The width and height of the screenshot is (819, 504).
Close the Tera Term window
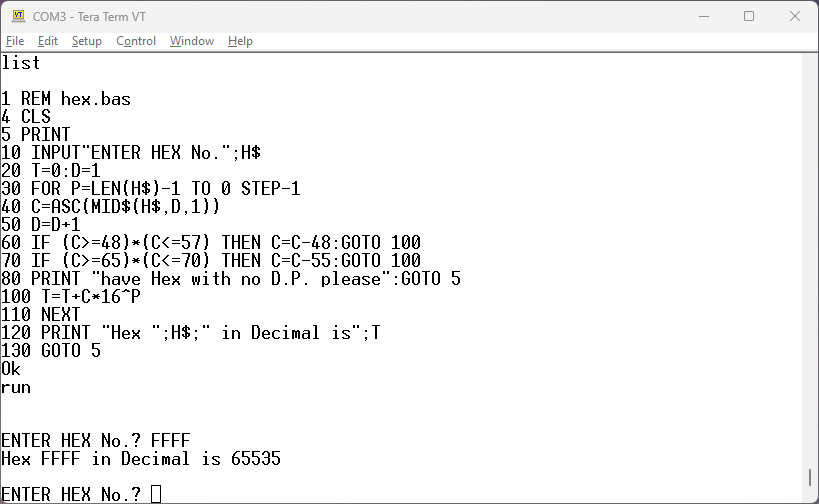794,16
